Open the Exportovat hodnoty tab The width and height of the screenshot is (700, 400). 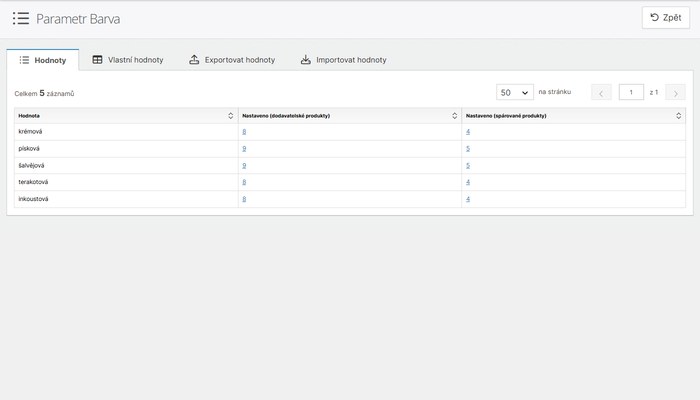(232, 60)
